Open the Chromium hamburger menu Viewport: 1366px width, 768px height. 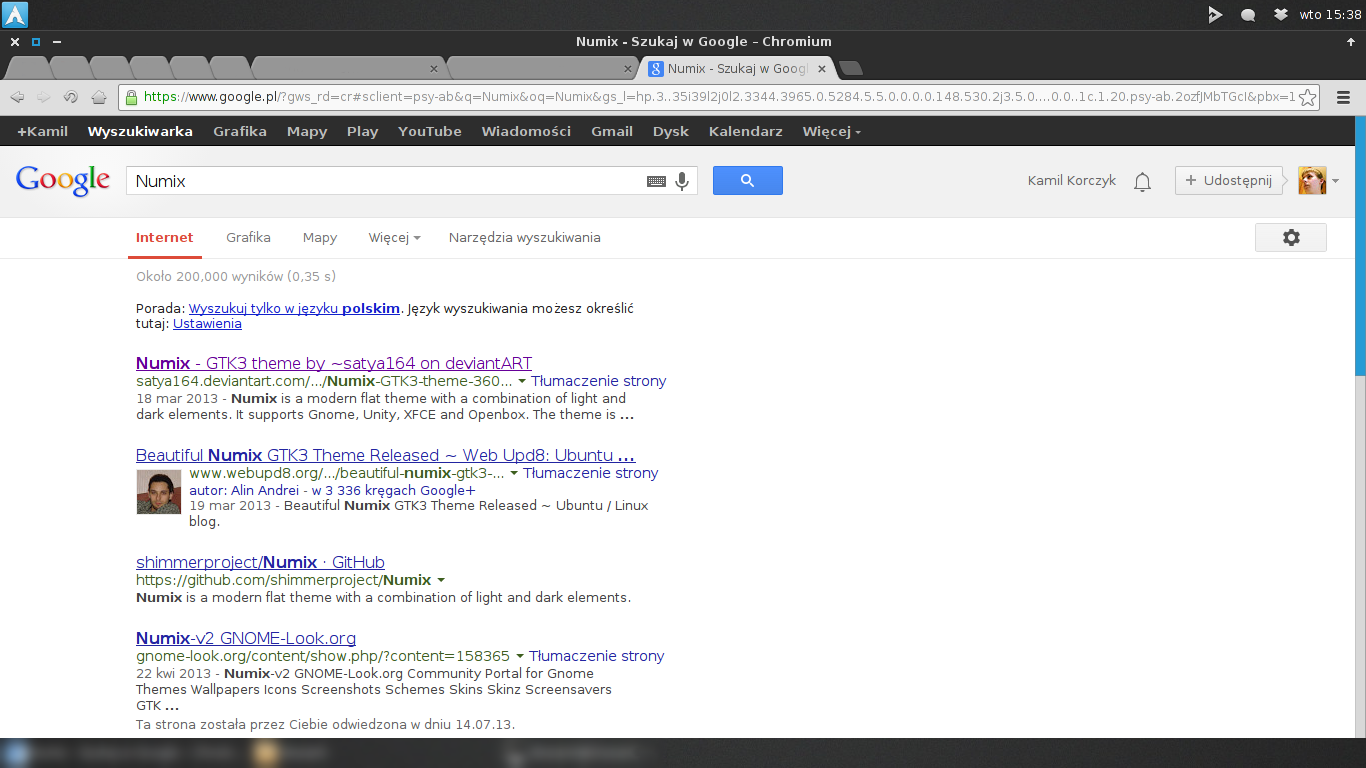click(x=1343, y=97)
